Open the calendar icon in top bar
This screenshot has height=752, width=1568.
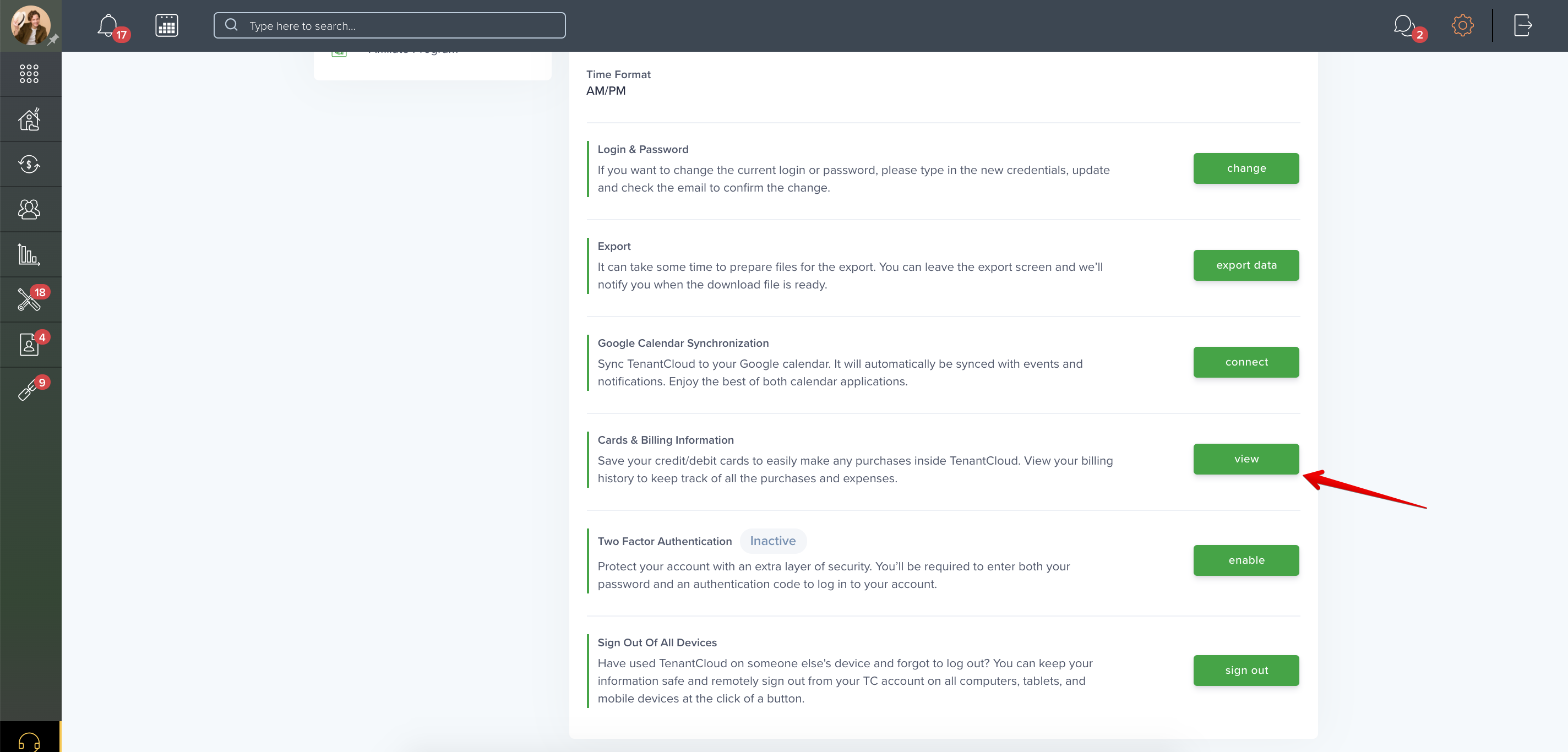click(166, 25)
